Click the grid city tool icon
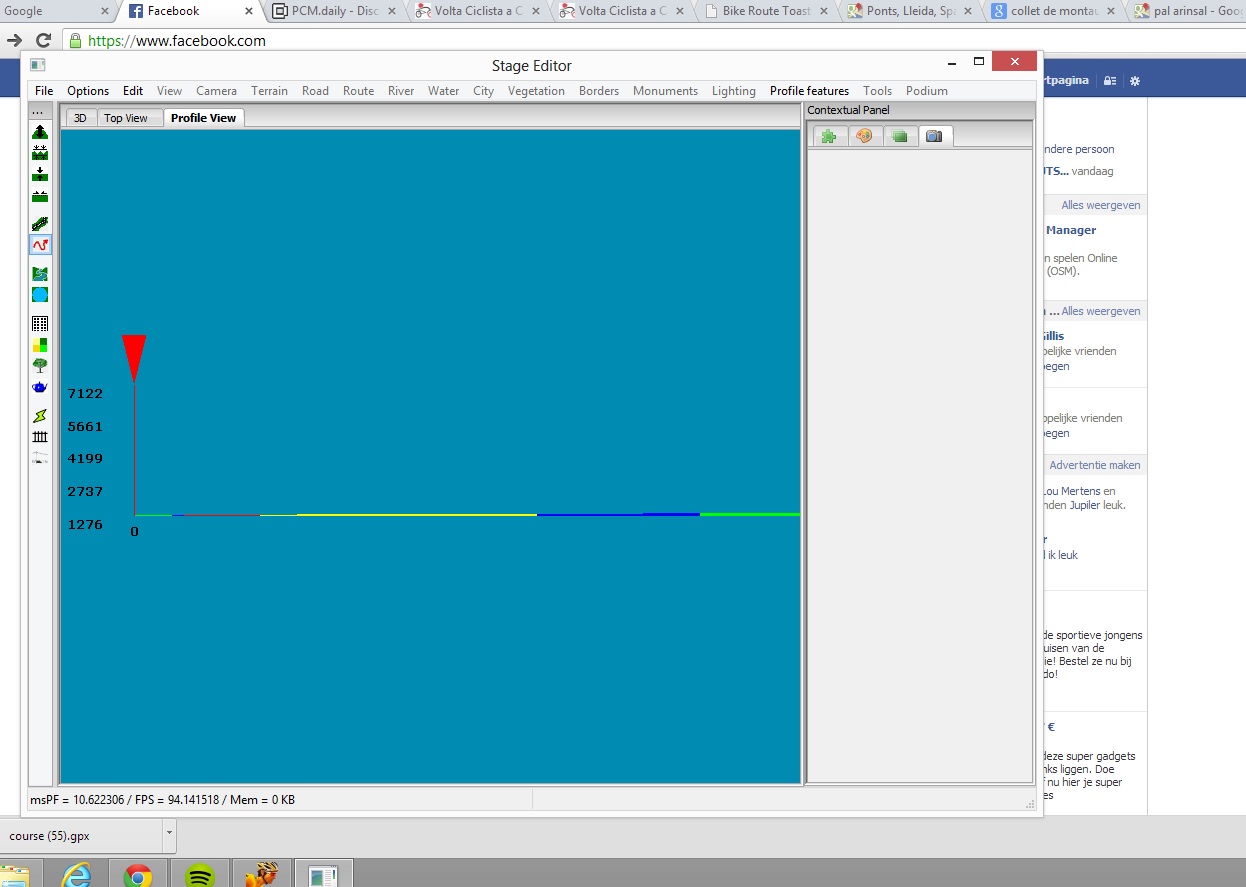The height and width of the screenshot is (887, 1246). click(40, 324)
